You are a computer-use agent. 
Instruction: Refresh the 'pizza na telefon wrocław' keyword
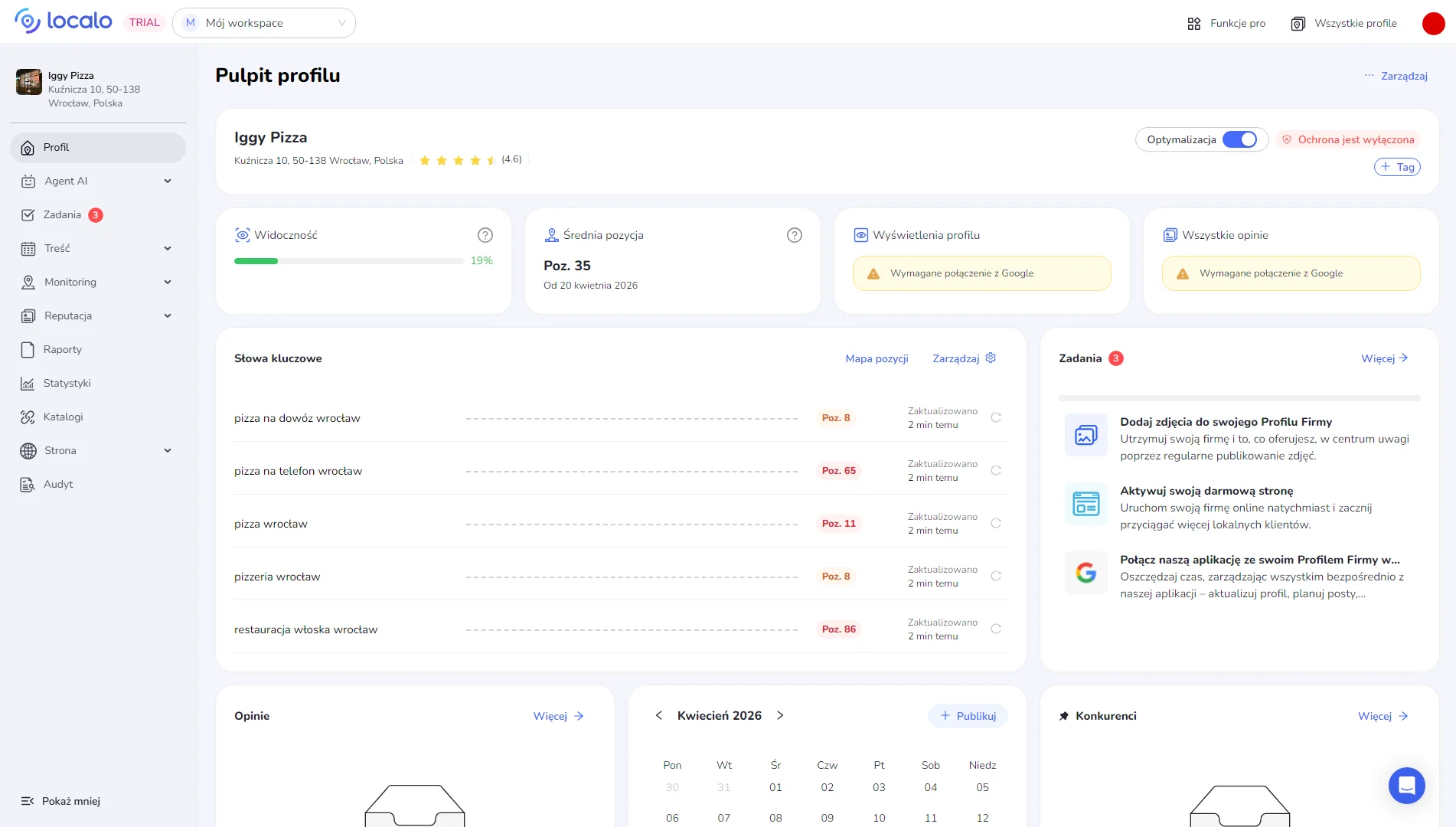996,470
